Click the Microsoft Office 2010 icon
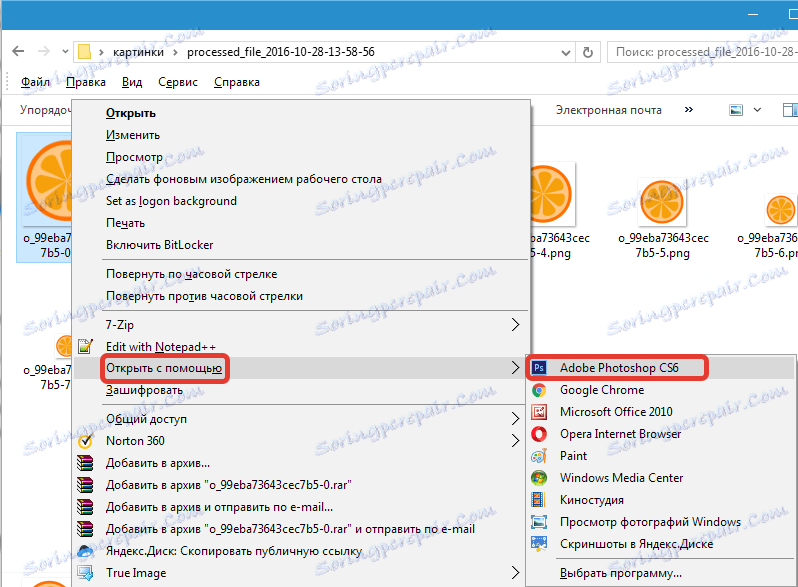The width and height of the screenshot is (798, 587). click(x=538, y=412)
